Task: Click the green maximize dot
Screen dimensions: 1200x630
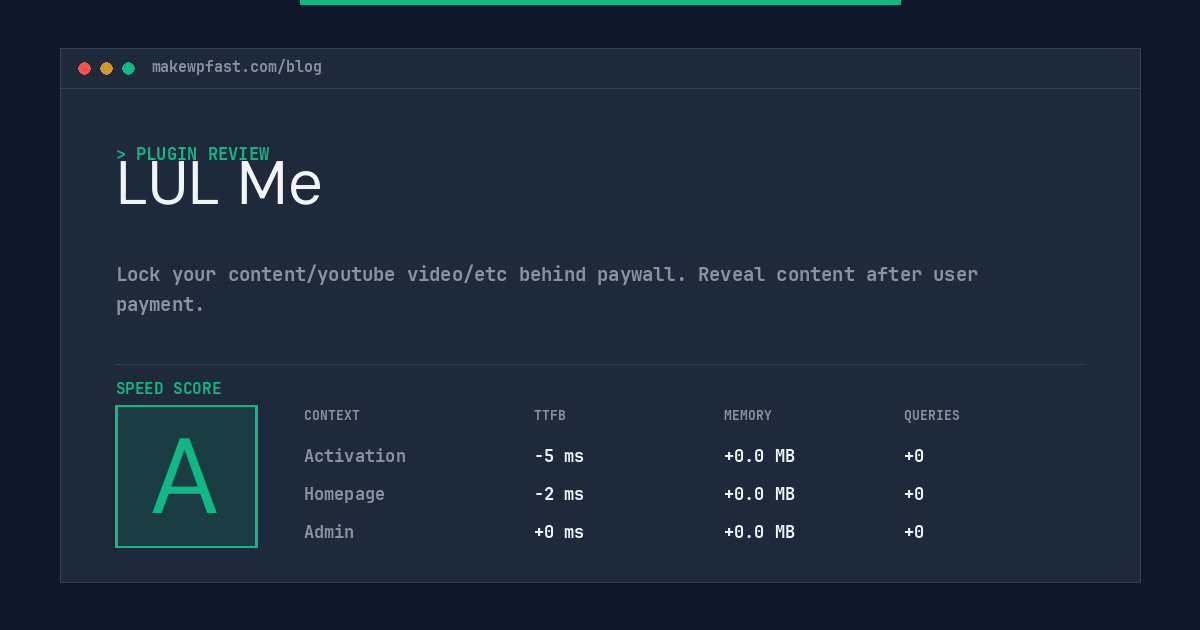Action: tap(128, 68)
